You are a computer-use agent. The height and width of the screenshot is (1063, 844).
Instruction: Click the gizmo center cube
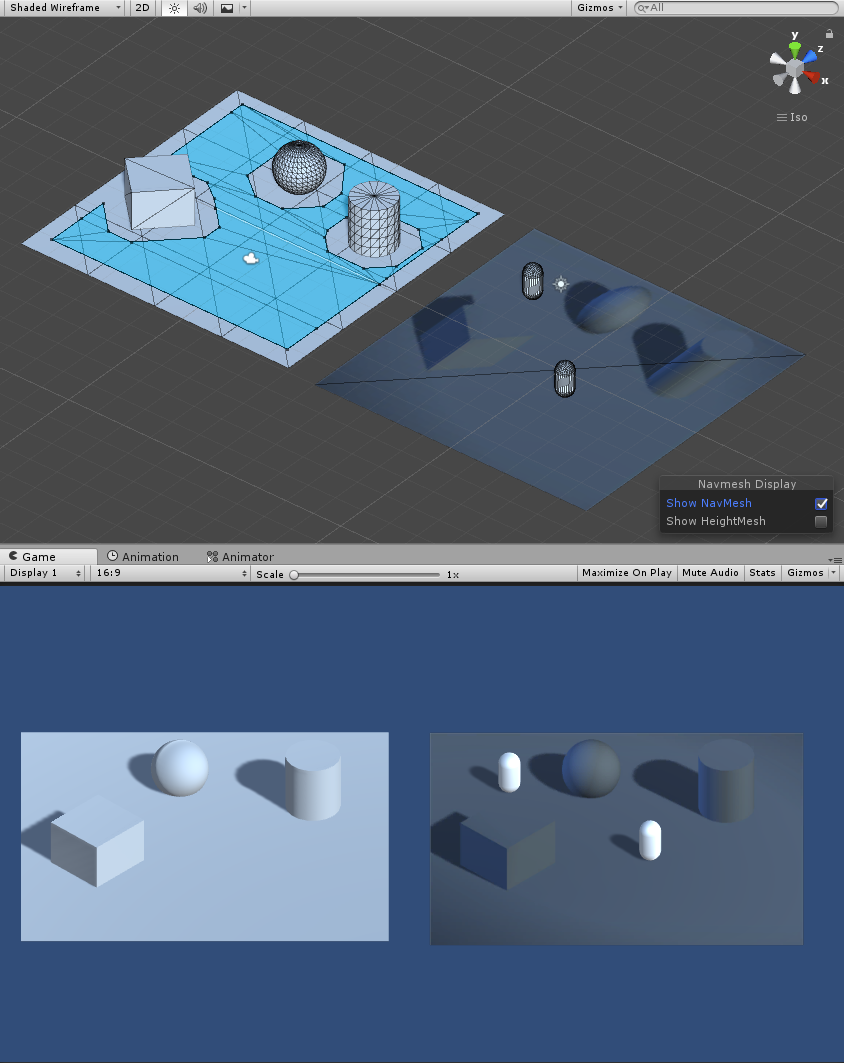[x=795, y=68]
